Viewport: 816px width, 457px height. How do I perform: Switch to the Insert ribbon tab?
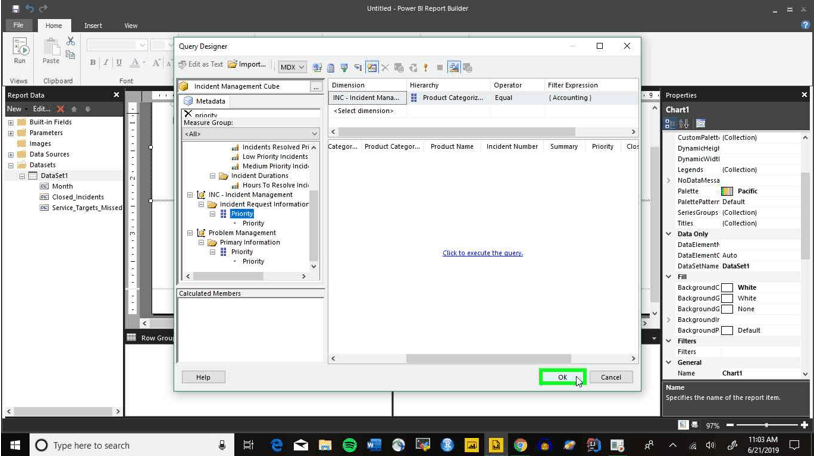[x=93, y=25]
